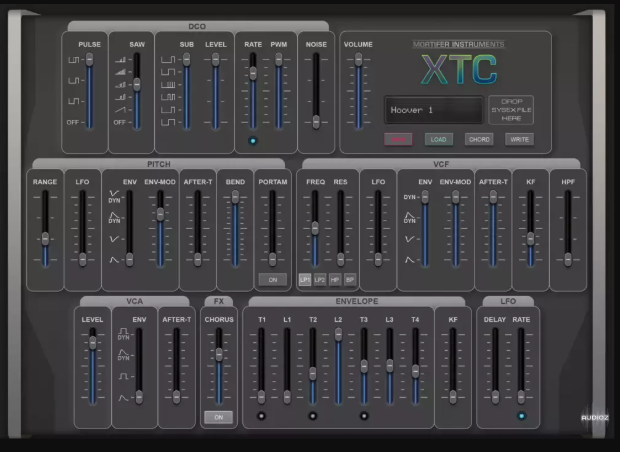Select the bottom normal envelope icon in VCF ENV
Screen dimensions: 620x452
click(x=409, y=260)
